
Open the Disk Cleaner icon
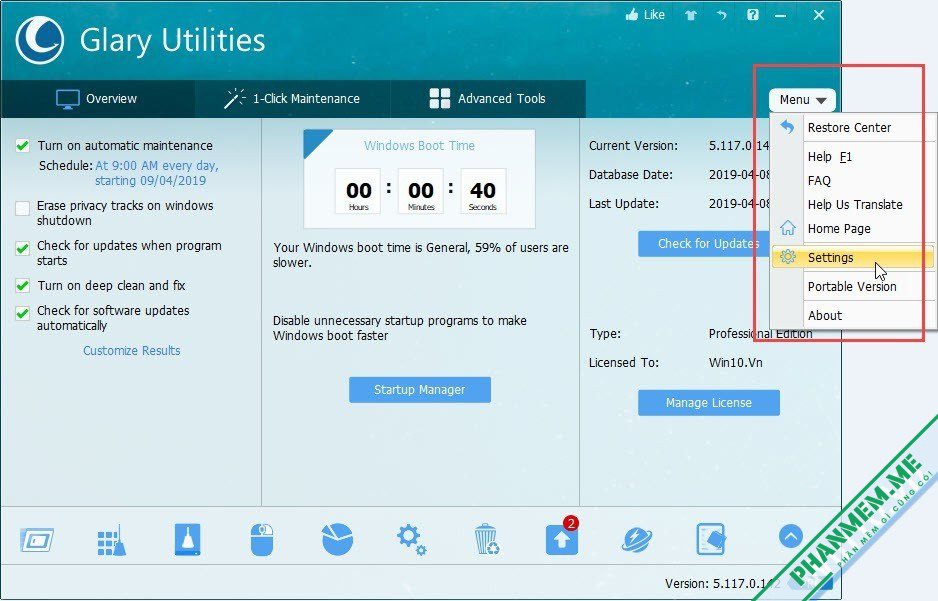[x=187, y=539]
